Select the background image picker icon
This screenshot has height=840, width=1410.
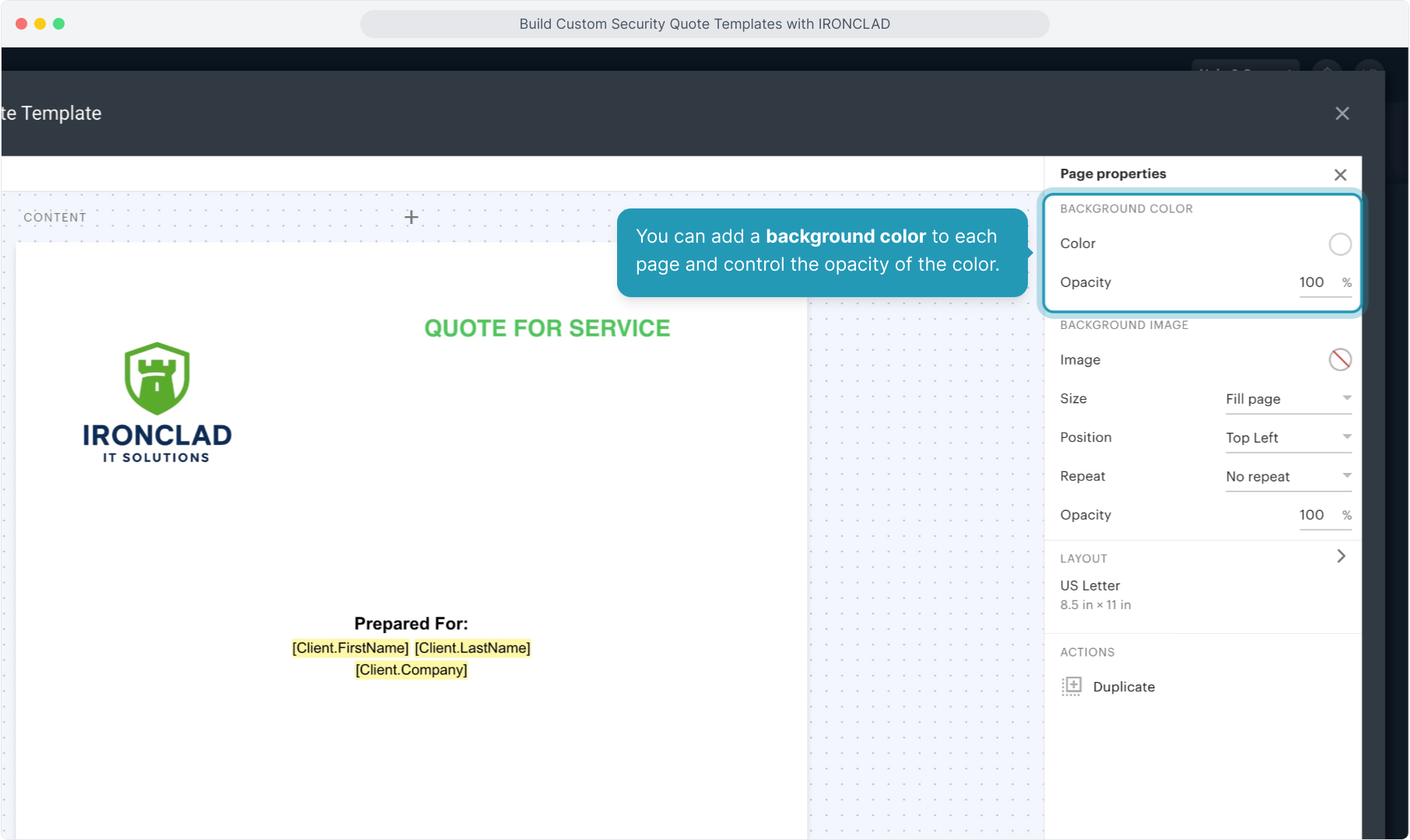click(x=1339, y=359)
